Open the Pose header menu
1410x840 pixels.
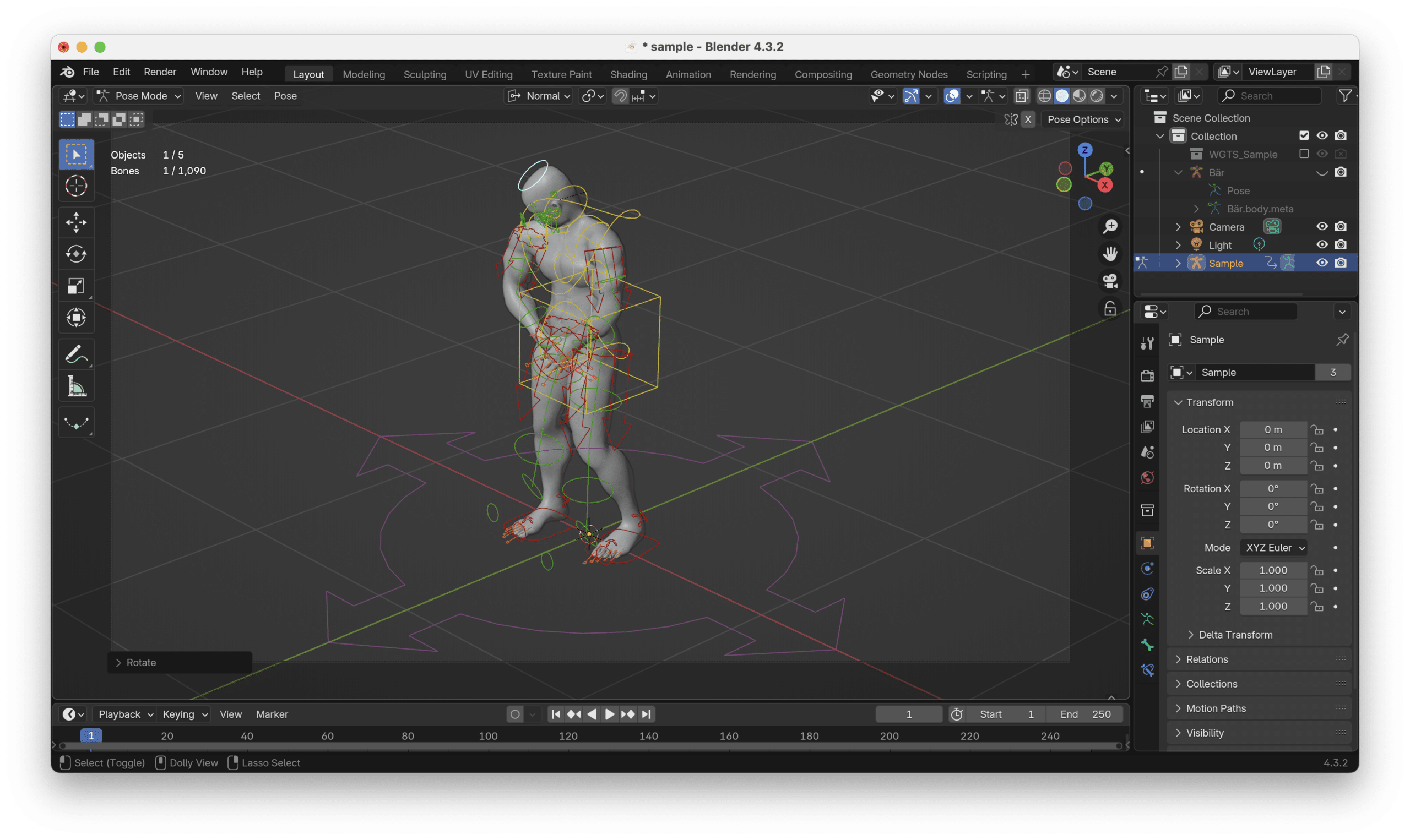click(285, 96)
